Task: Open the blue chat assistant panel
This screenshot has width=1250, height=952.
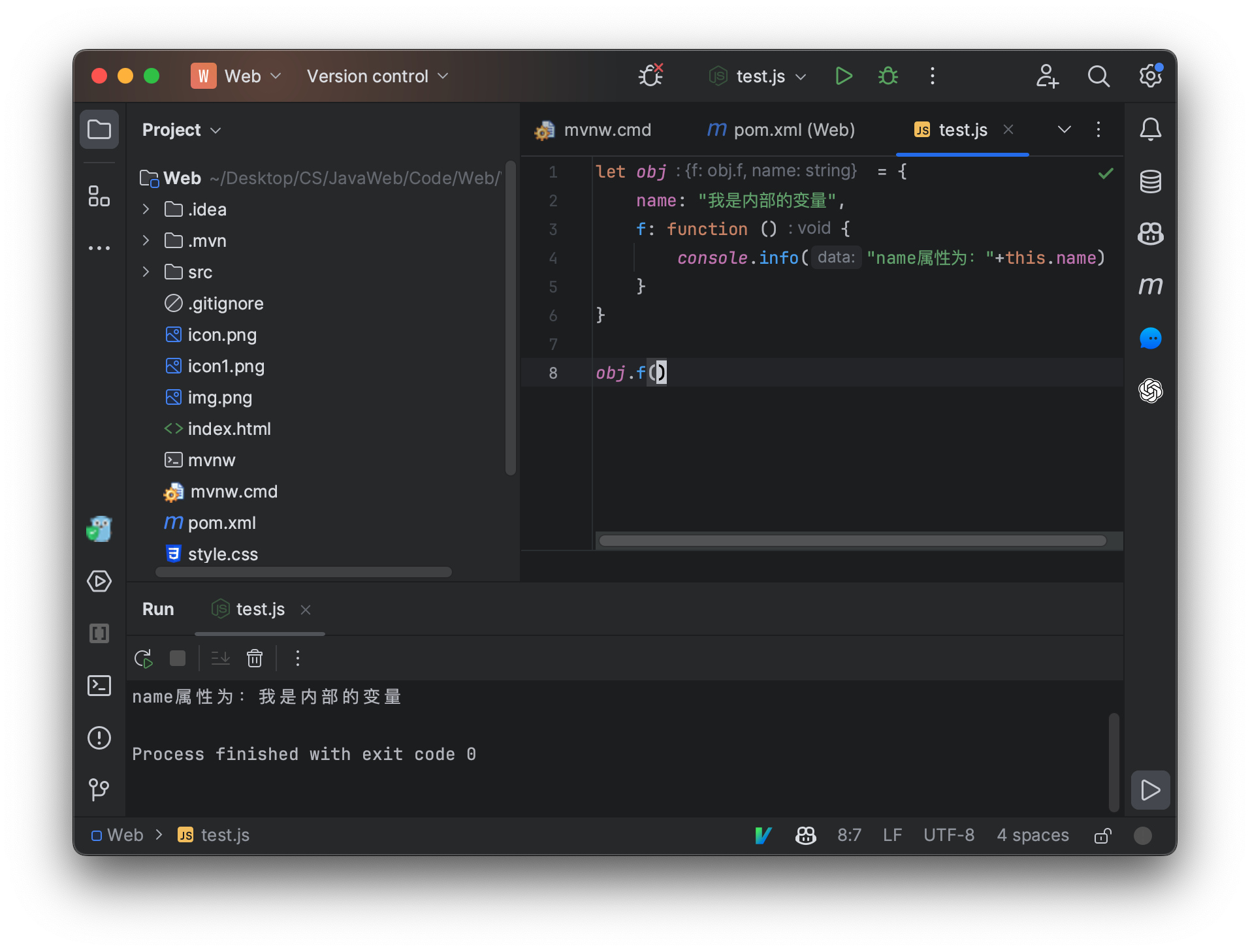Action: coord(1150,338)
